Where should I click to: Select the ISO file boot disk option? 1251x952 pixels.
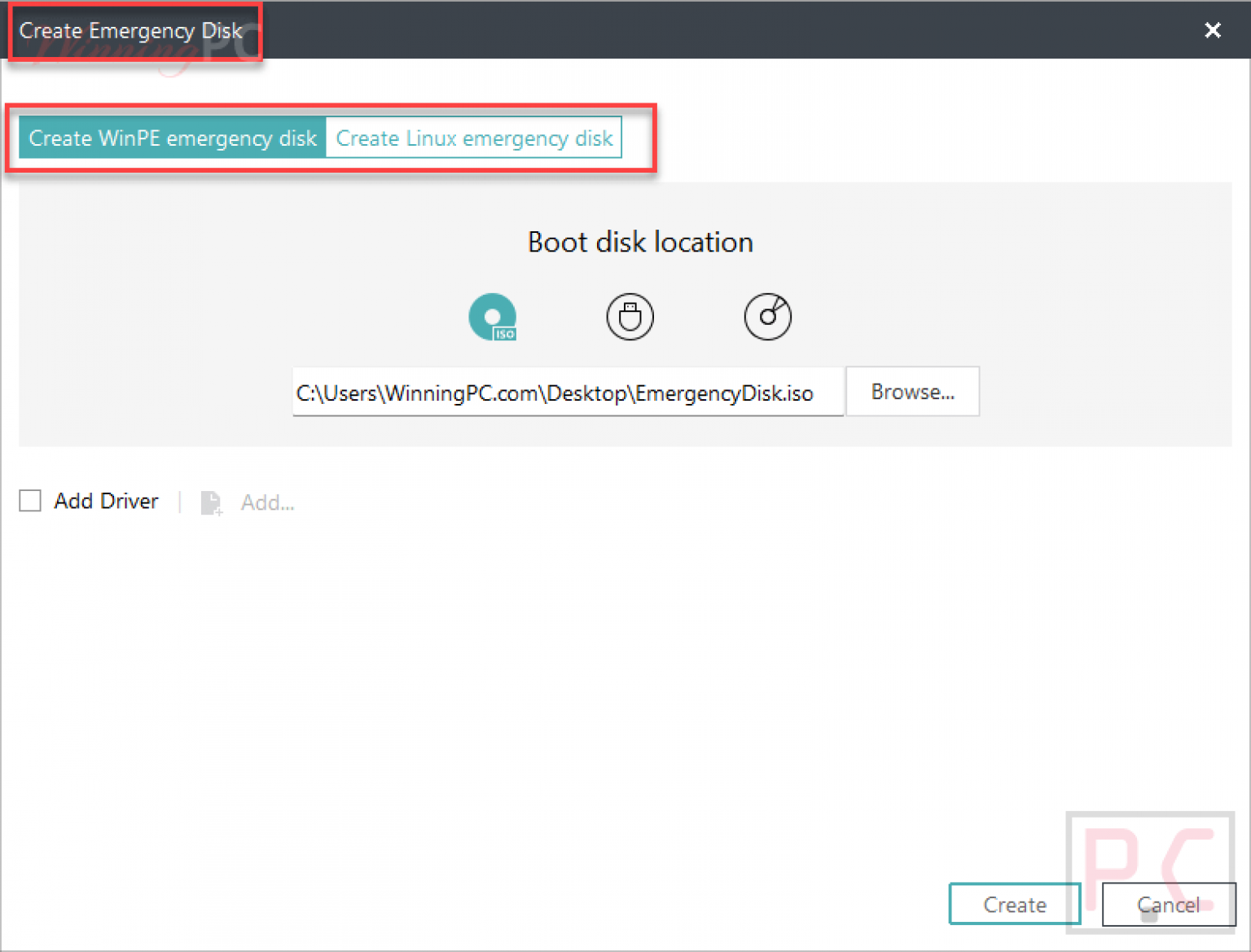[493, 317]
